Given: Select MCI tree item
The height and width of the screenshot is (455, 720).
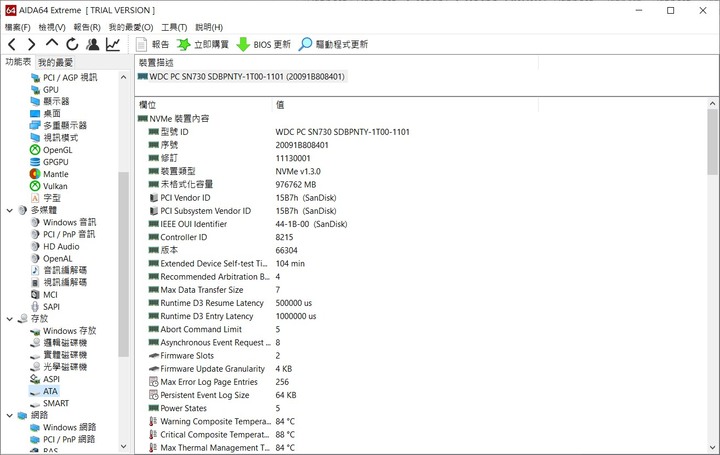Looking at the screenshot, I should click(x=44, y=295).
